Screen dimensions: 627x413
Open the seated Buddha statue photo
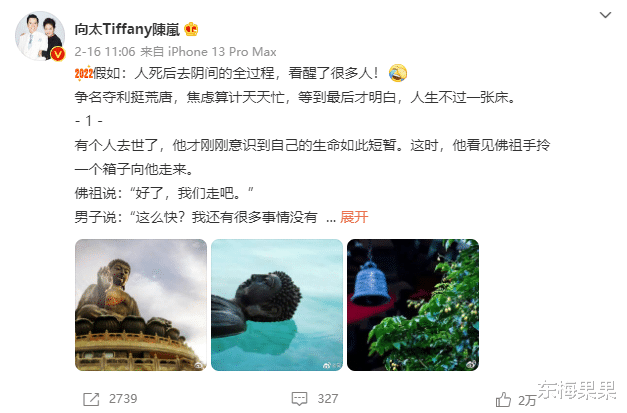coord(141,305)
